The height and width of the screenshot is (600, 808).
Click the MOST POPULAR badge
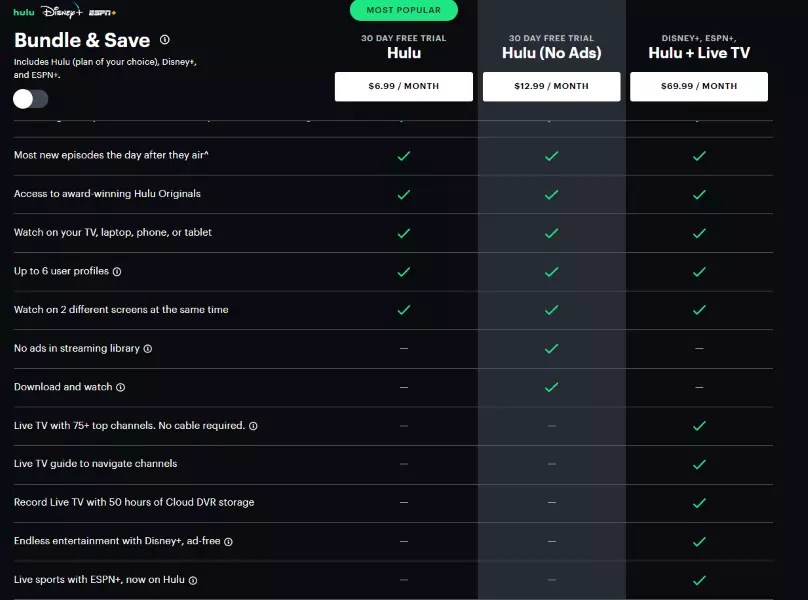click(x=403, y=10)
